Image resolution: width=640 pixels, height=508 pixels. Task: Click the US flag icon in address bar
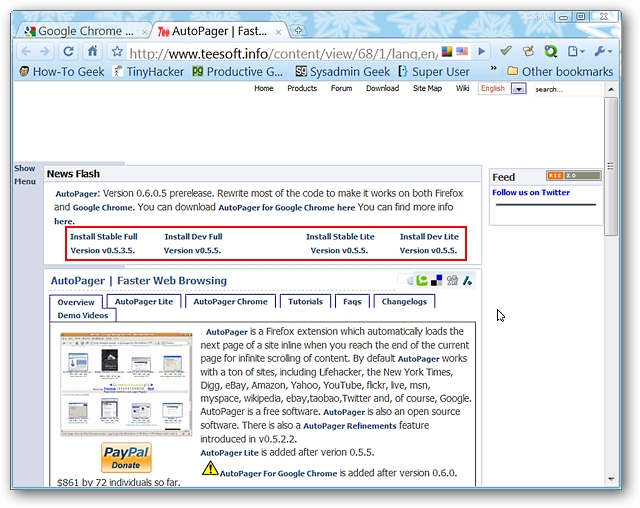[x=462, y=51]
